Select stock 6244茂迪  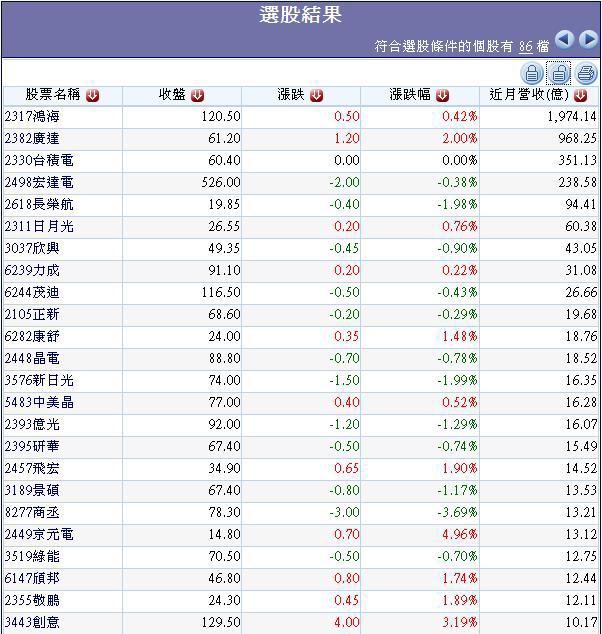click(32, 293)
